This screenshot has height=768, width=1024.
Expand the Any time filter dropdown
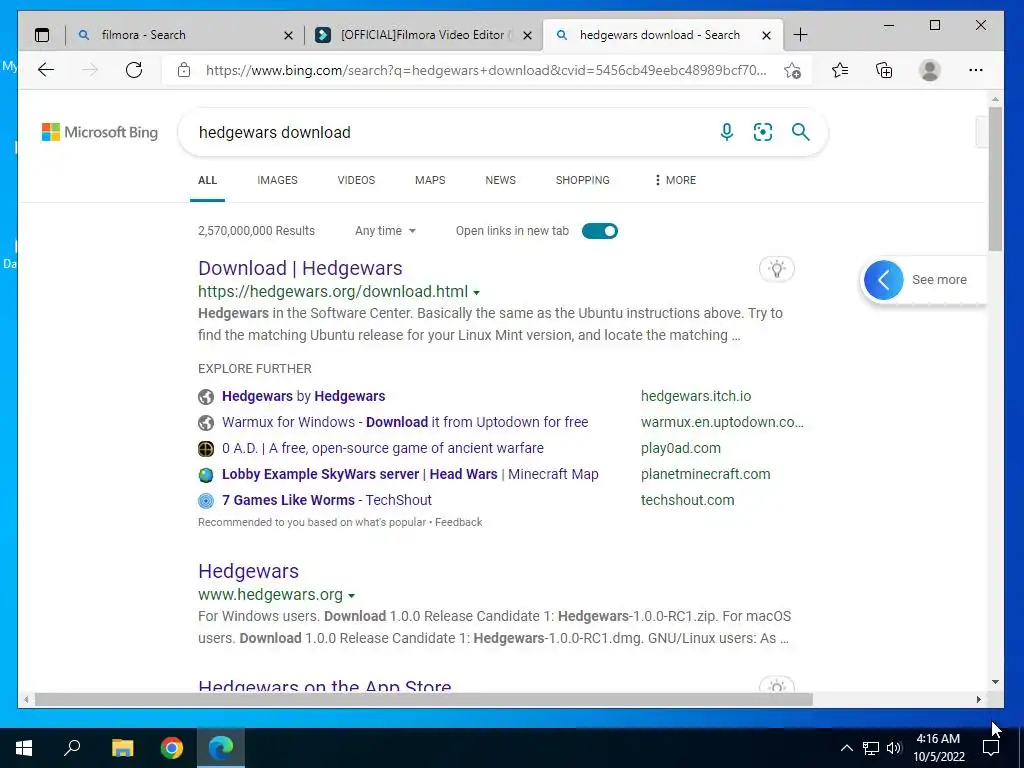[x=385, y=231]
